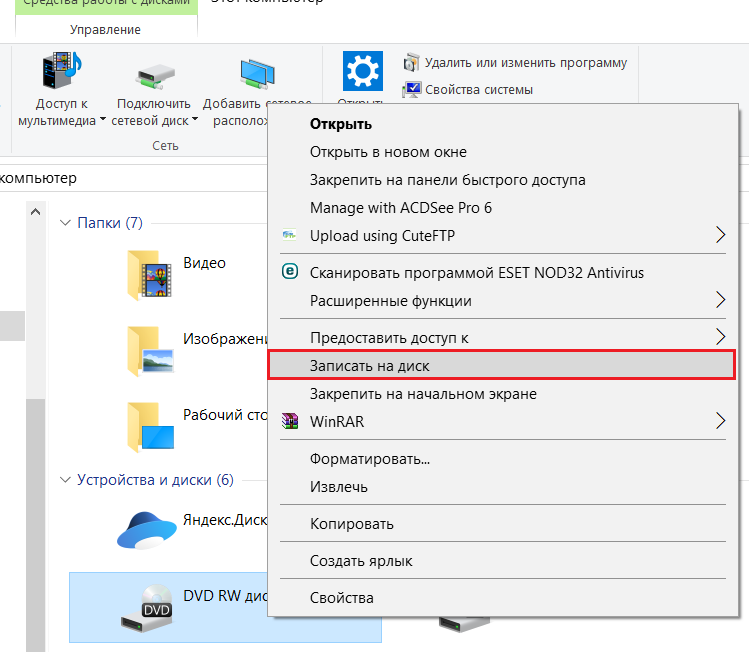Choose Извлечь to eject the disc
Image resolution: width=749 pixels, height=652 pixels.
(x=503, y=487)
